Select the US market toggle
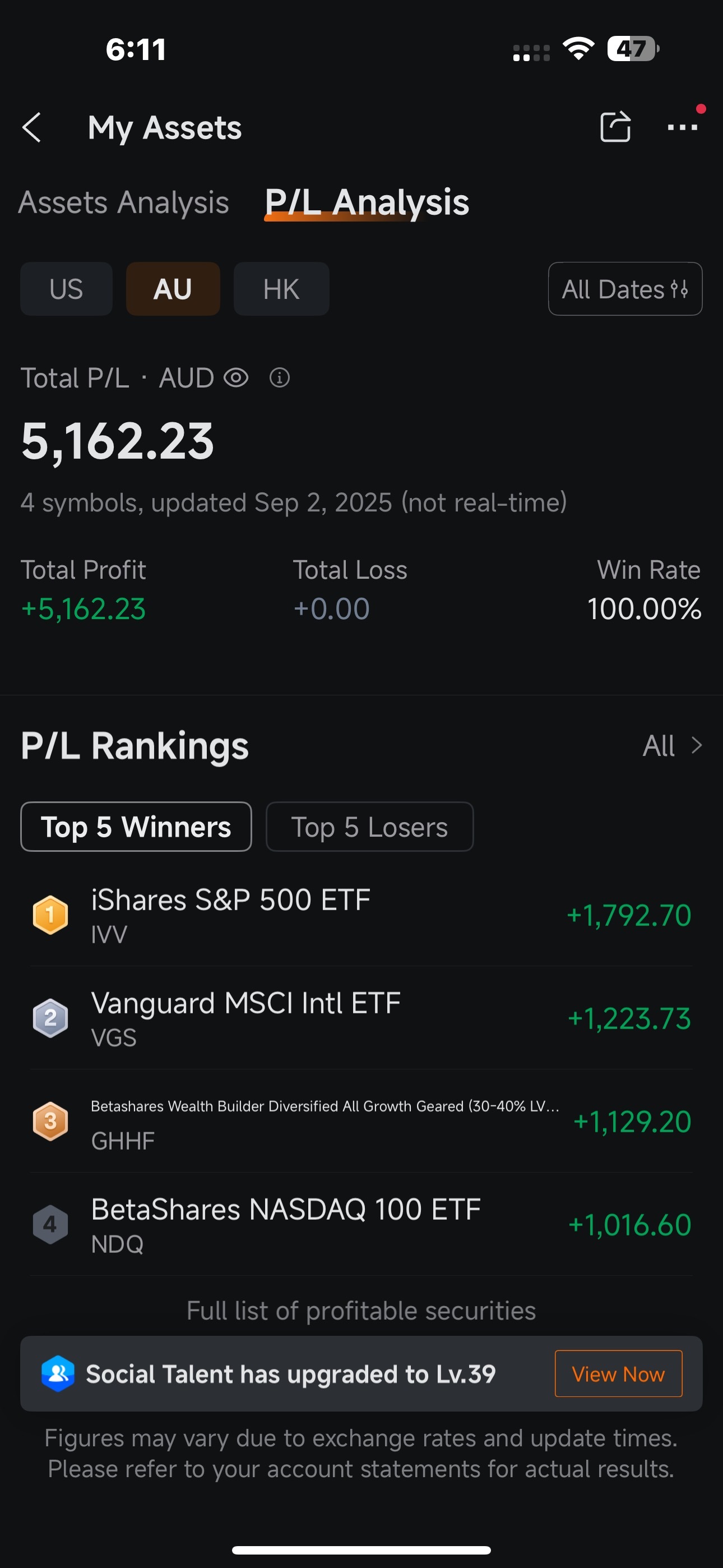This screenshot has width=723, height=1568. (x=66, y=289)
